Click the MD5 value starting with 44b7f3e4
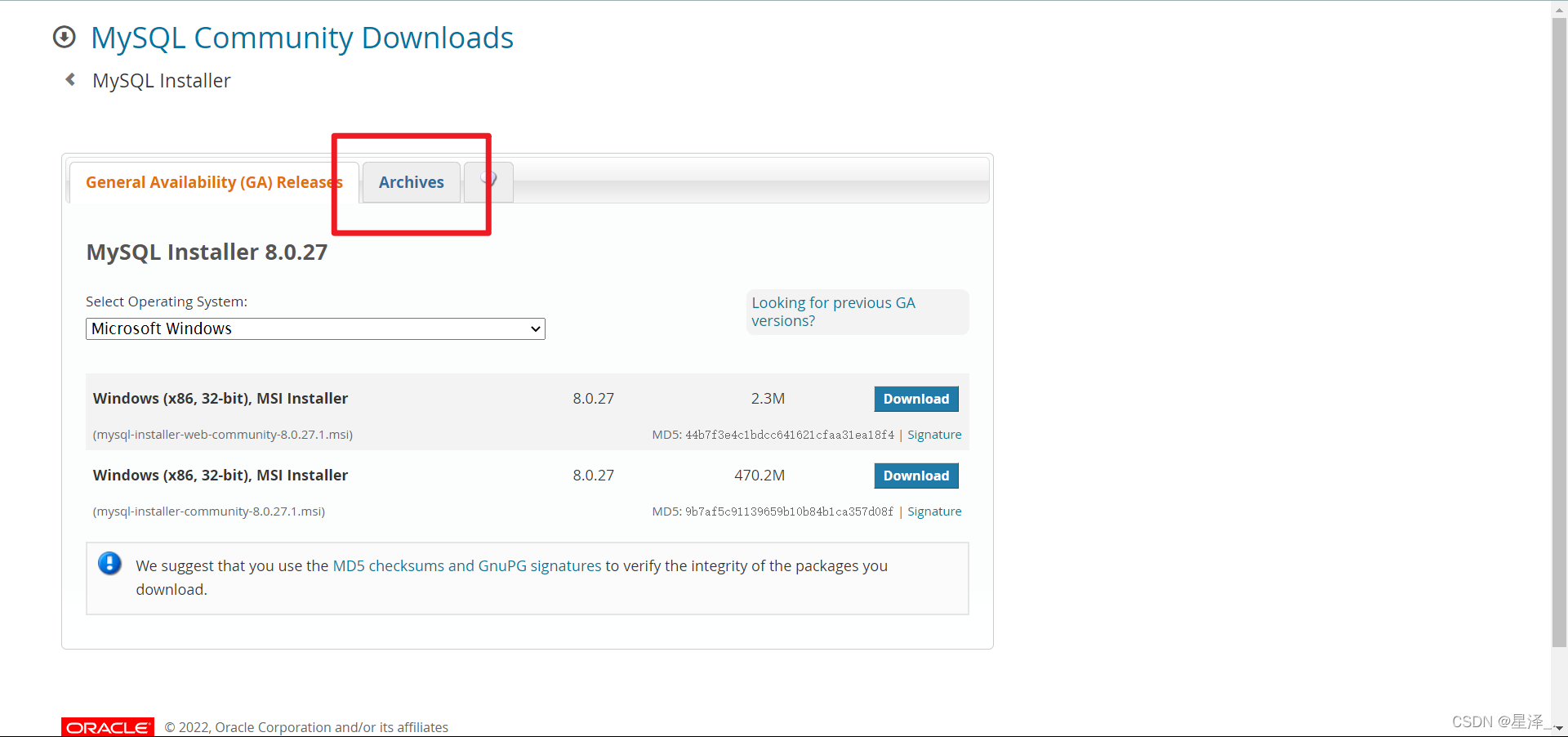The height and width of the screenshot is (737, 1568). (790, 435)
